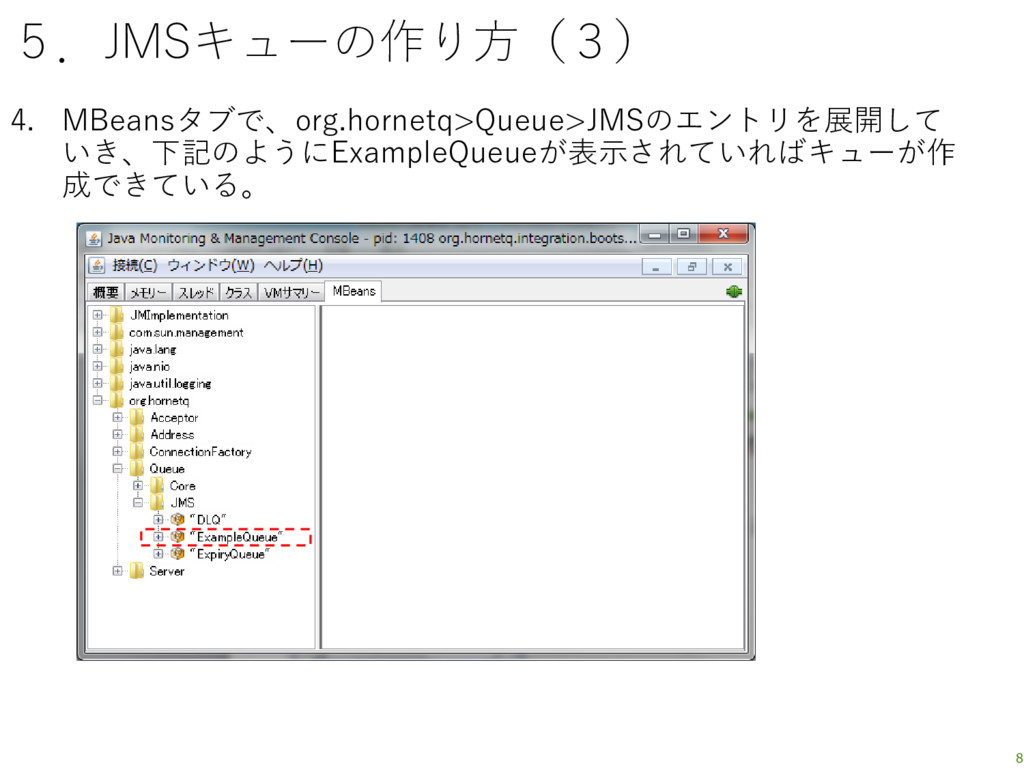
Task: Click the Queue folder icon
Action: (x=136, y=468)
